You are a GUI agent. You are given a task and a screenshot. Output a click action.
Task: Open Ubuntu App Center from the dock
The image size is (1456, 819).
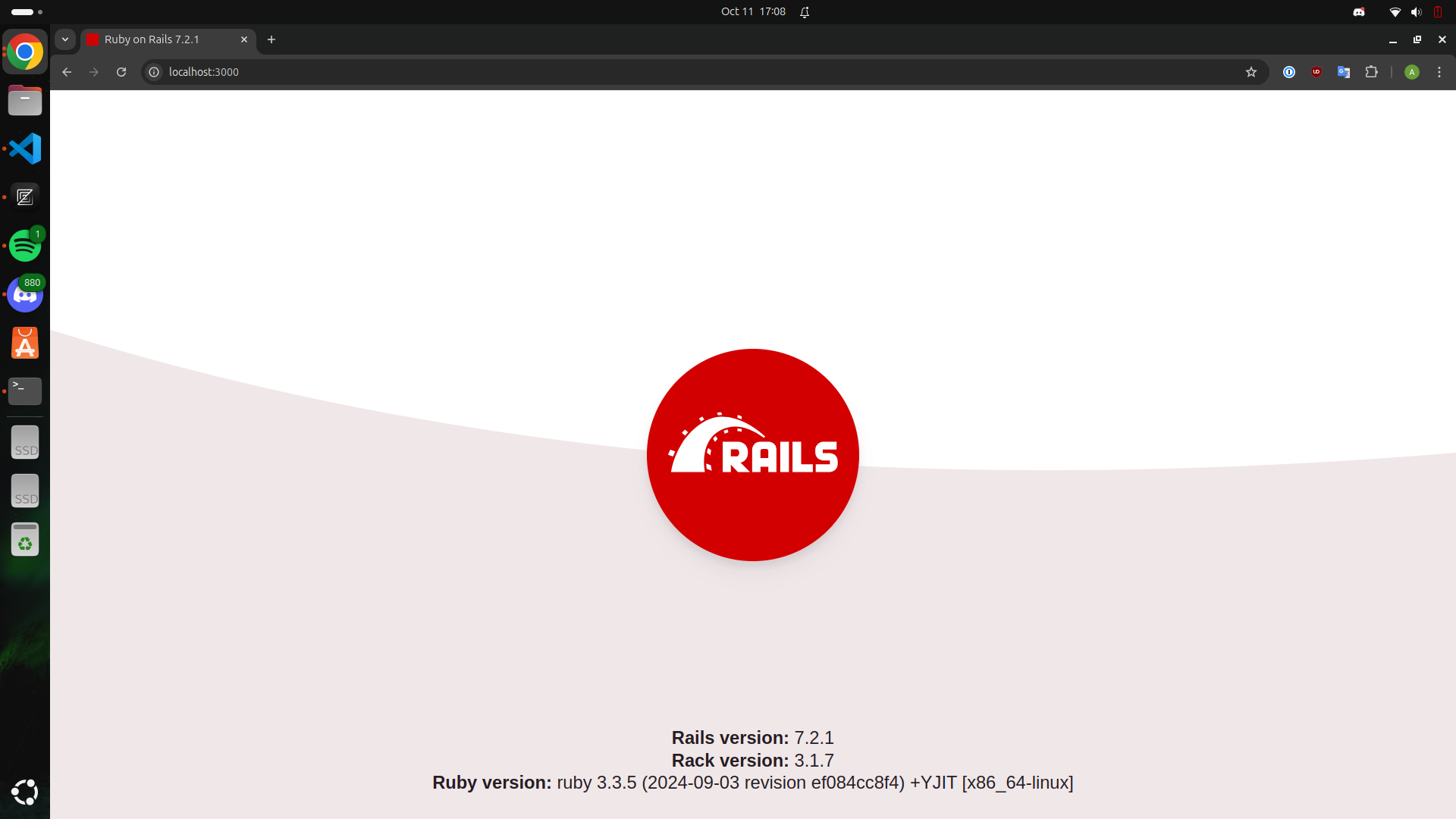coord(25,343)
